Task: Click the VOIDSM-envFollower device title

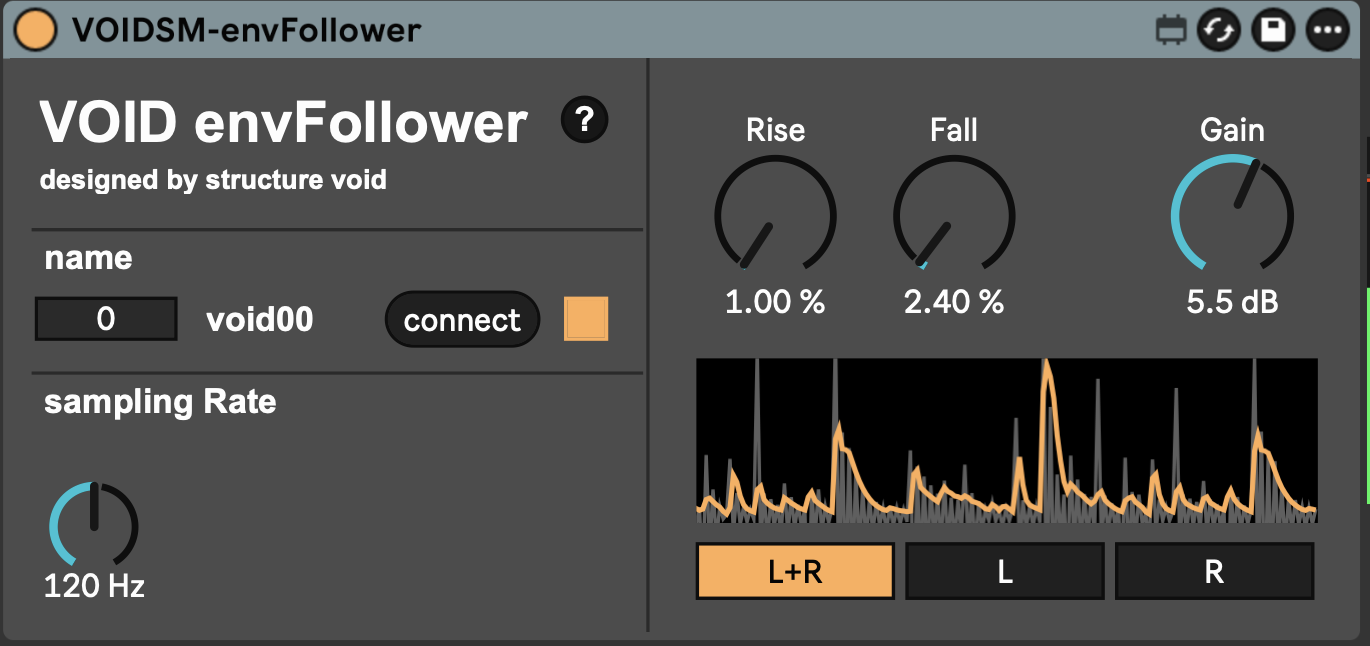Action: [246, 30]
